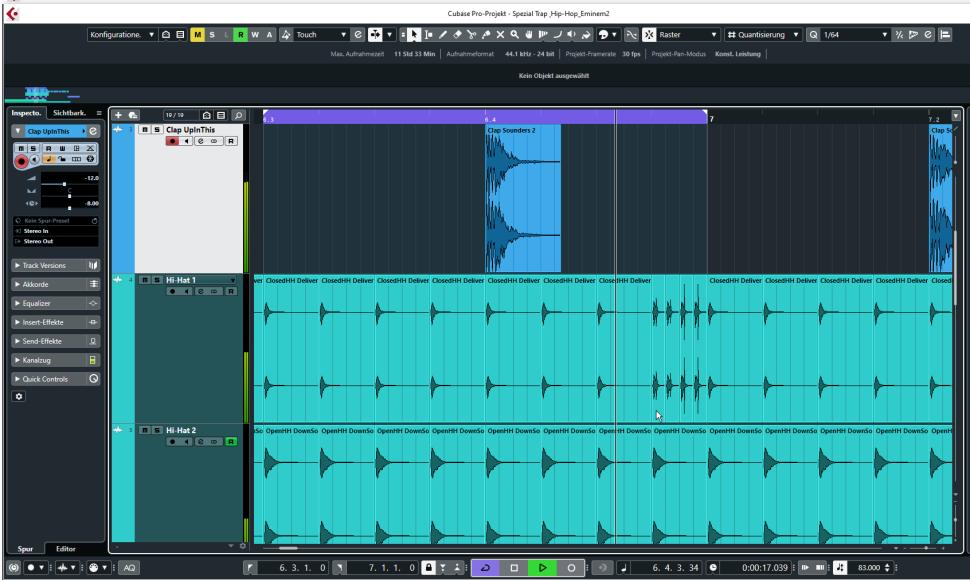Toggle the yellow M mute-all button in the toolbar

196,36
